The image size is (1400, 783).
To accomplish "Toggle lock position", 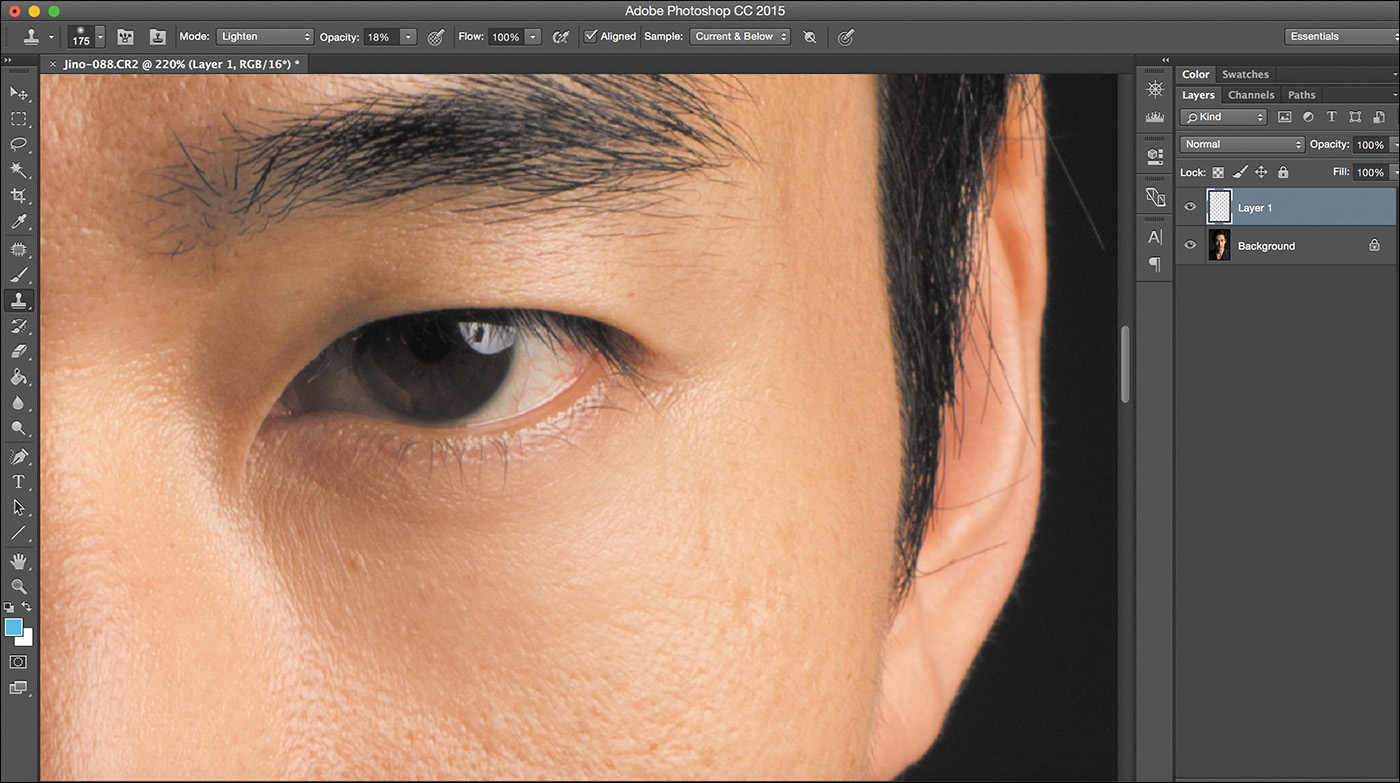I will coord(1261,173).
